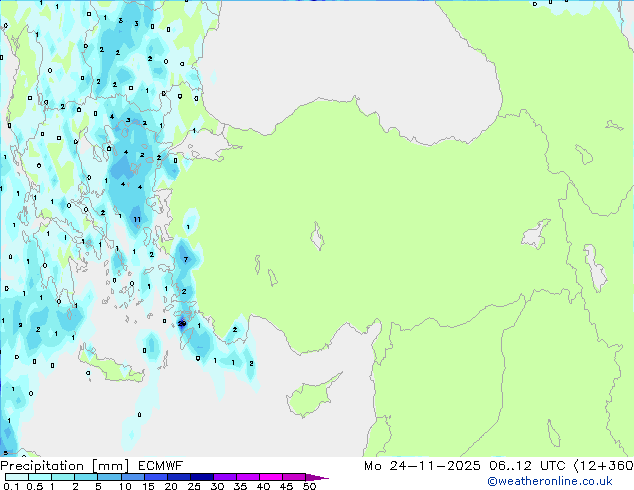Click the island of Crete on the map

[111, 367]
